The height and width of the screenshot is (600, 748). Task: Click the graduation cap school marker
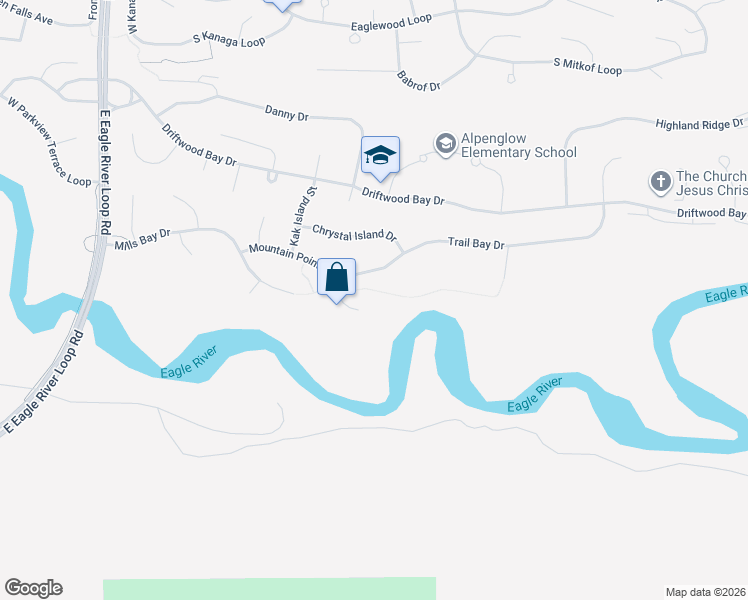tap(380, 156)
